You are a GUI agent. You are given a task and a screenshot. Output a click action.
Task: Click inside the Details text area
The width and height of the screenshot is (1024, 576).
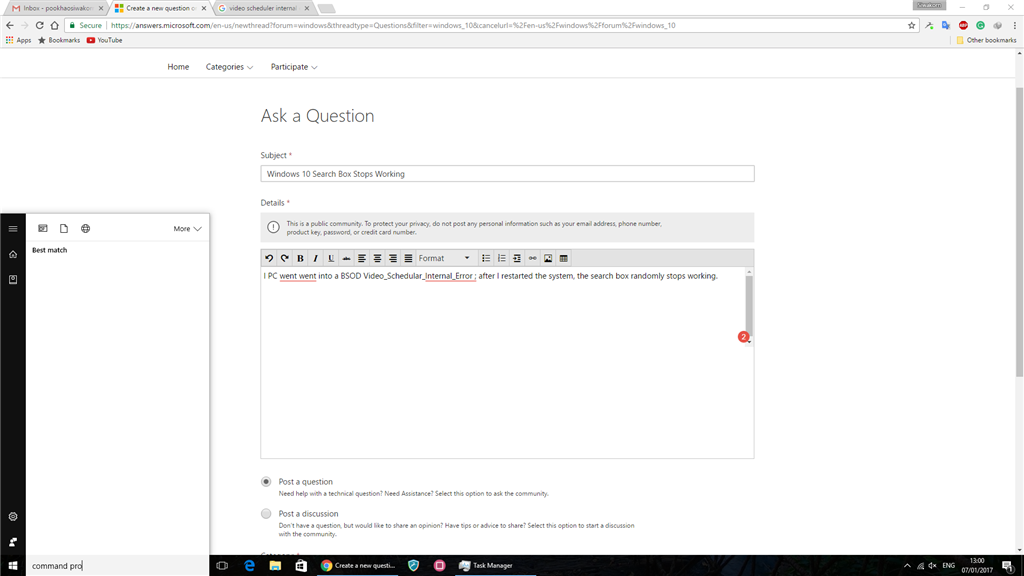tap(503, 362)
